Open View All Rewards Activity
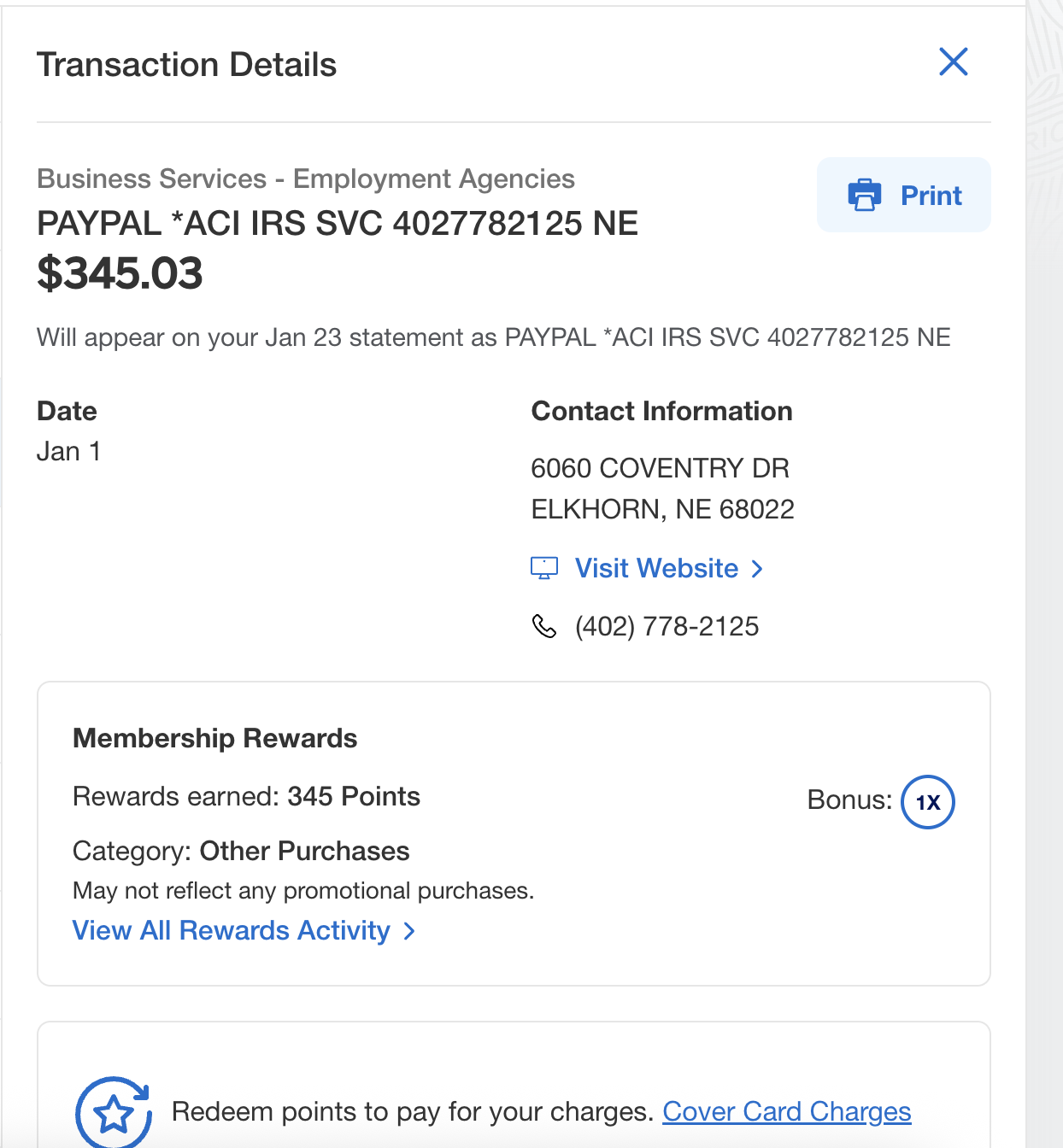Image resolution: width=1063 pixels, height=1148 pixels. 232,930
